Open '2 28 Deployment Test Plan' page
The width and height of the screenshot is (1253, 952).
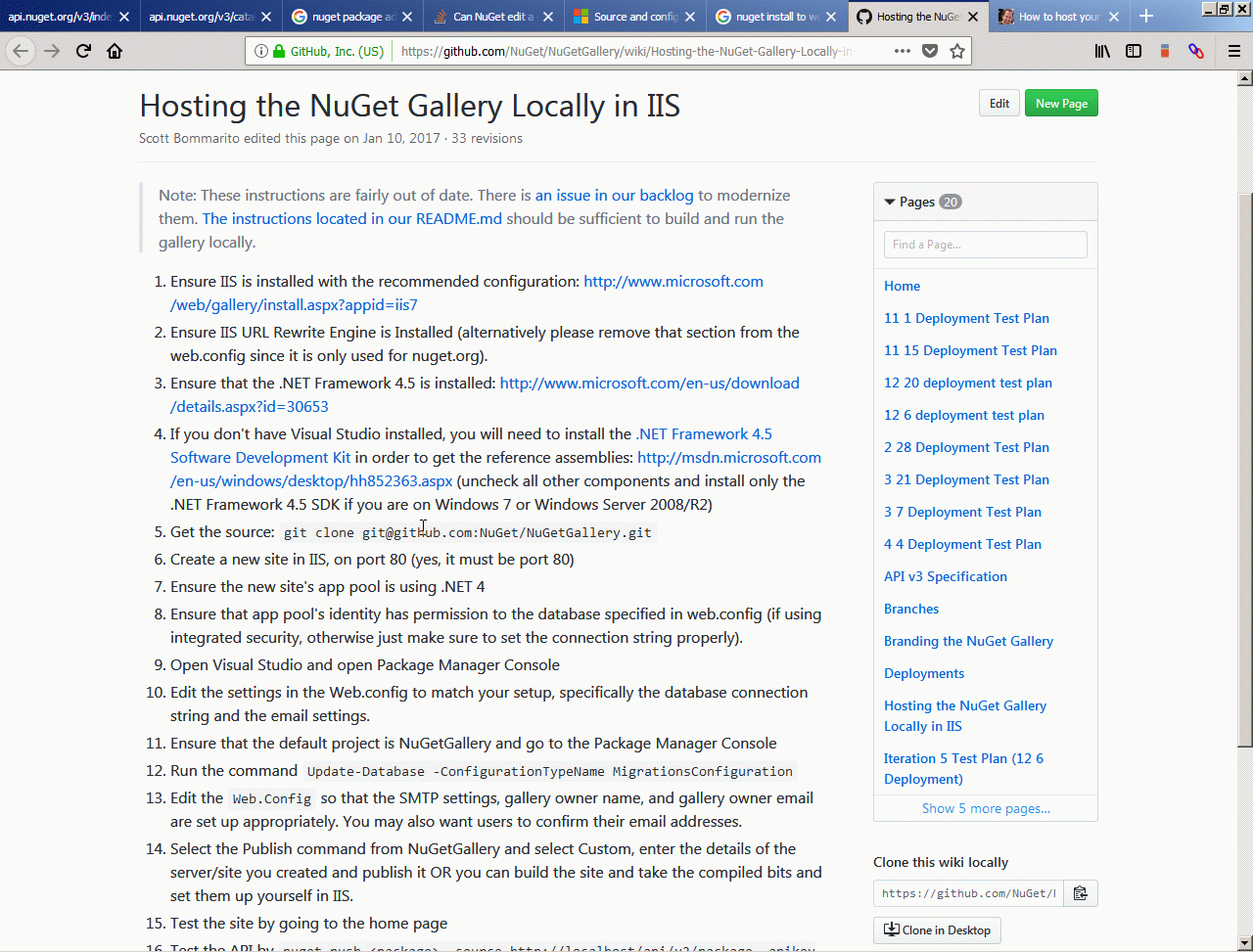pos(966,447)
